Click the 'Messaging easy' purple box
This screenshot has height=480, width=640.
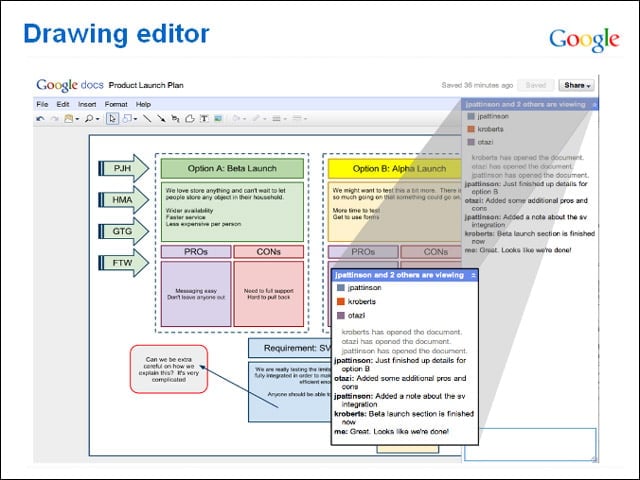(196, 294)
